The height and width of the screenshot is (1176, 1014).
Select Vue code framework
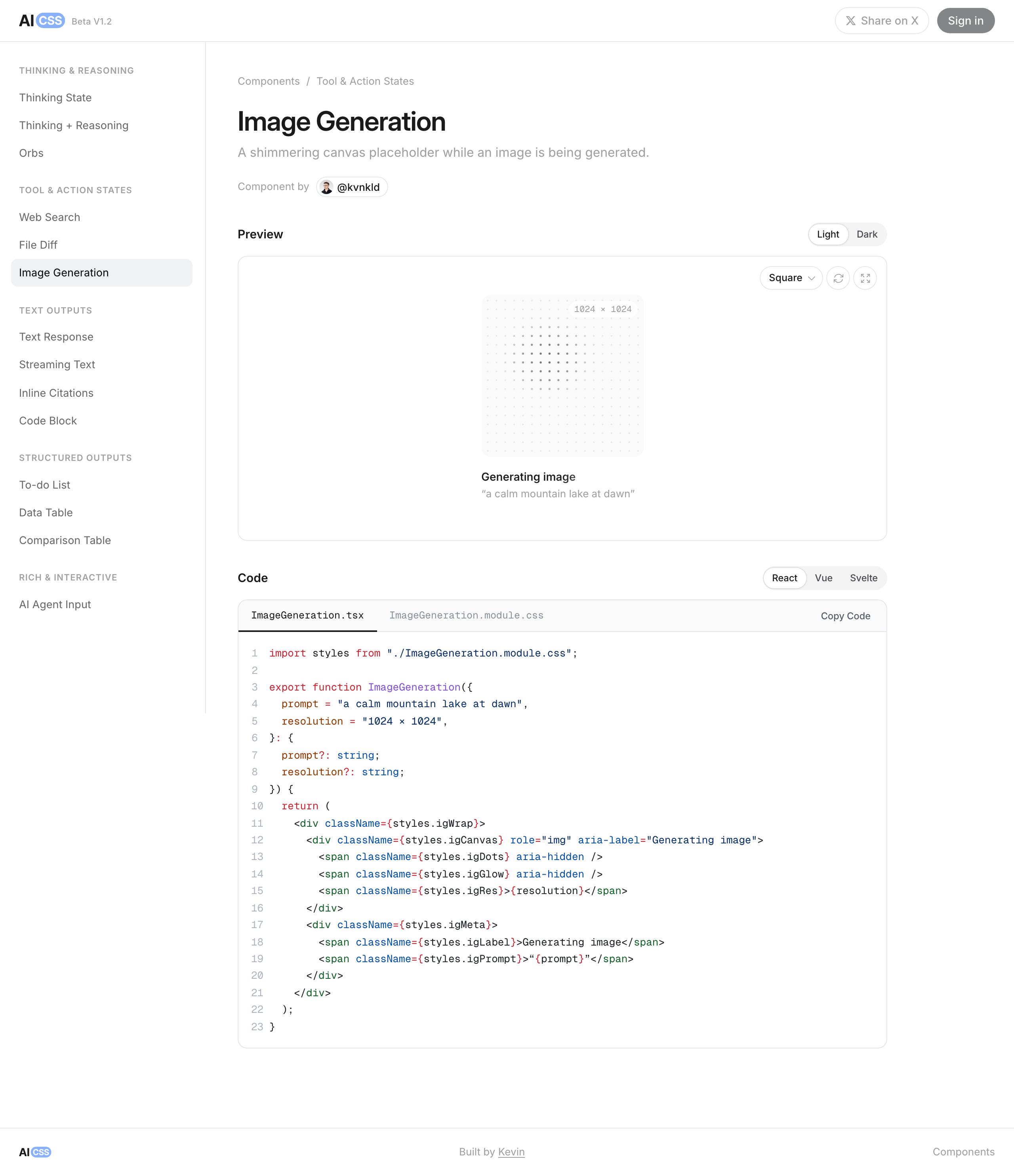[x=823, y=578]
